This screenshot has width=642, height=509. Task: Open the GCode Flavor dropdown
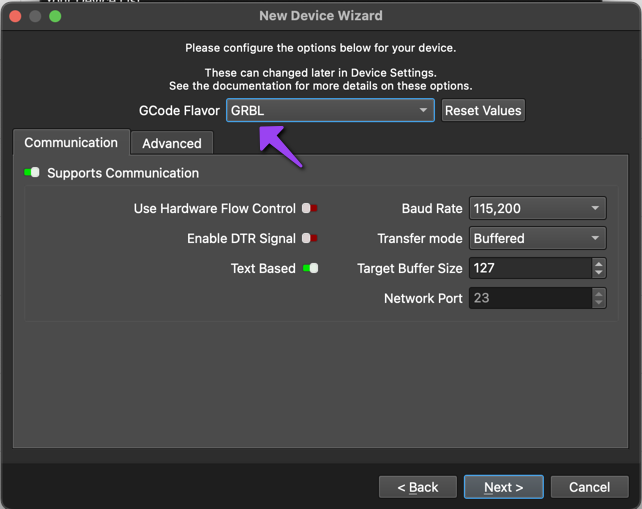click(330, 110)
